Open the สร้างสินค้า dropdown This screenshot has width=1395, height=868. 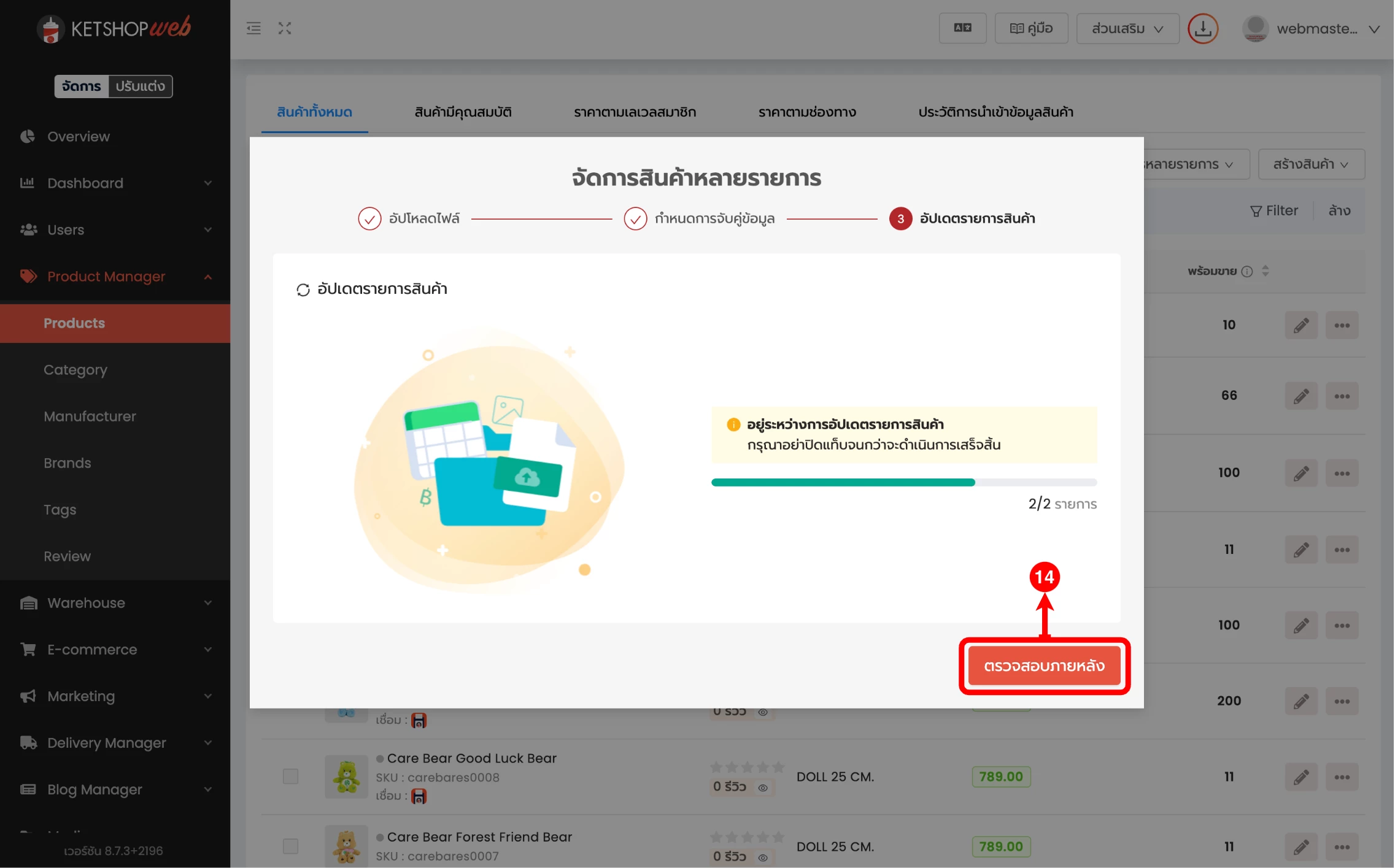[1311, 164]
